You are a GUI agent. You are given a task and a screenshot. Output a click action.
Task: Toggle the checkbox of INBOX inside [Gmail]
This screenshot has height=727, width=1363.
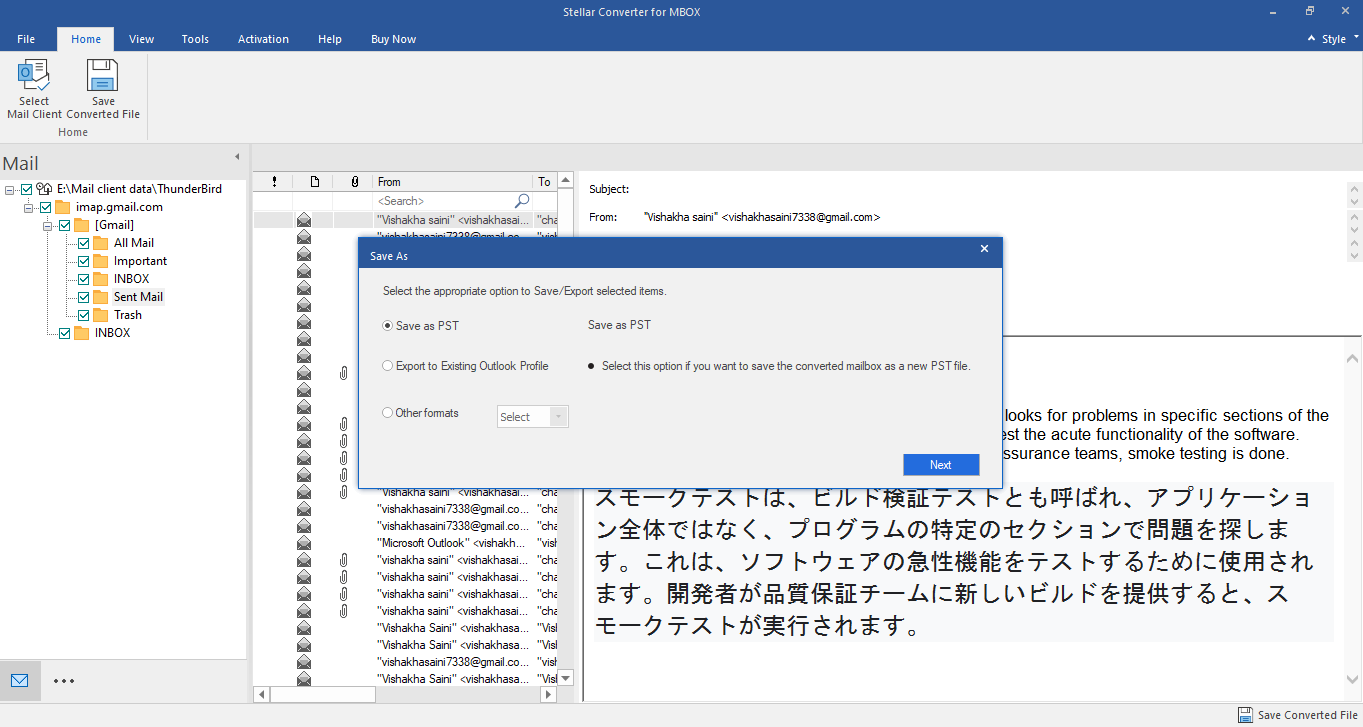click(84, 279)
